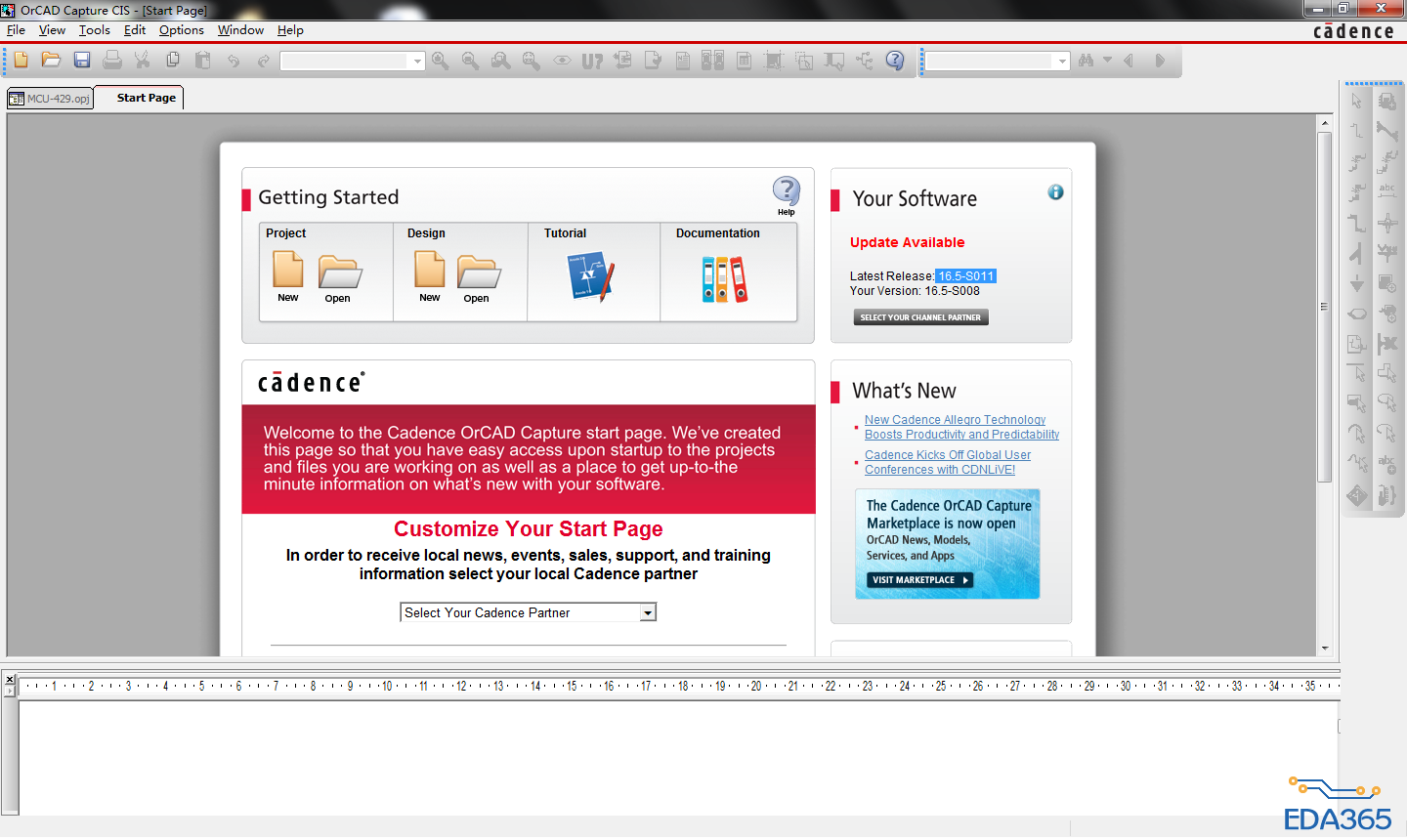The height and width of the screenshot is (840, 1407).
Task: Click Select Your Channel Partner button
Action: (920, 317)
